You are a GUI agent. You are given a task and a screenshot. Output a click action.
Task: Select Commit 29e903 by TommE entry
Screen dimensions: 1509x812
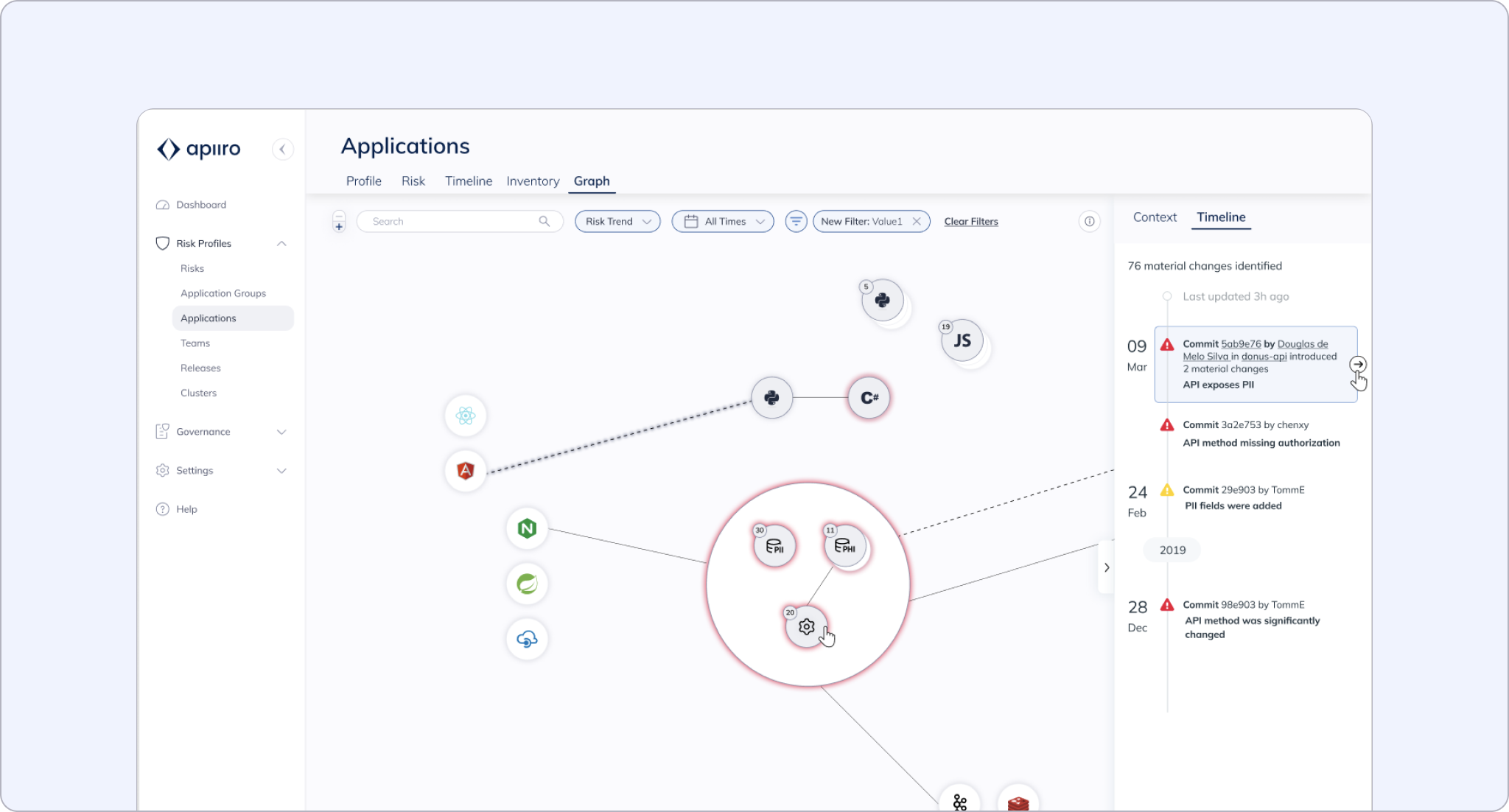(1244, 498)
